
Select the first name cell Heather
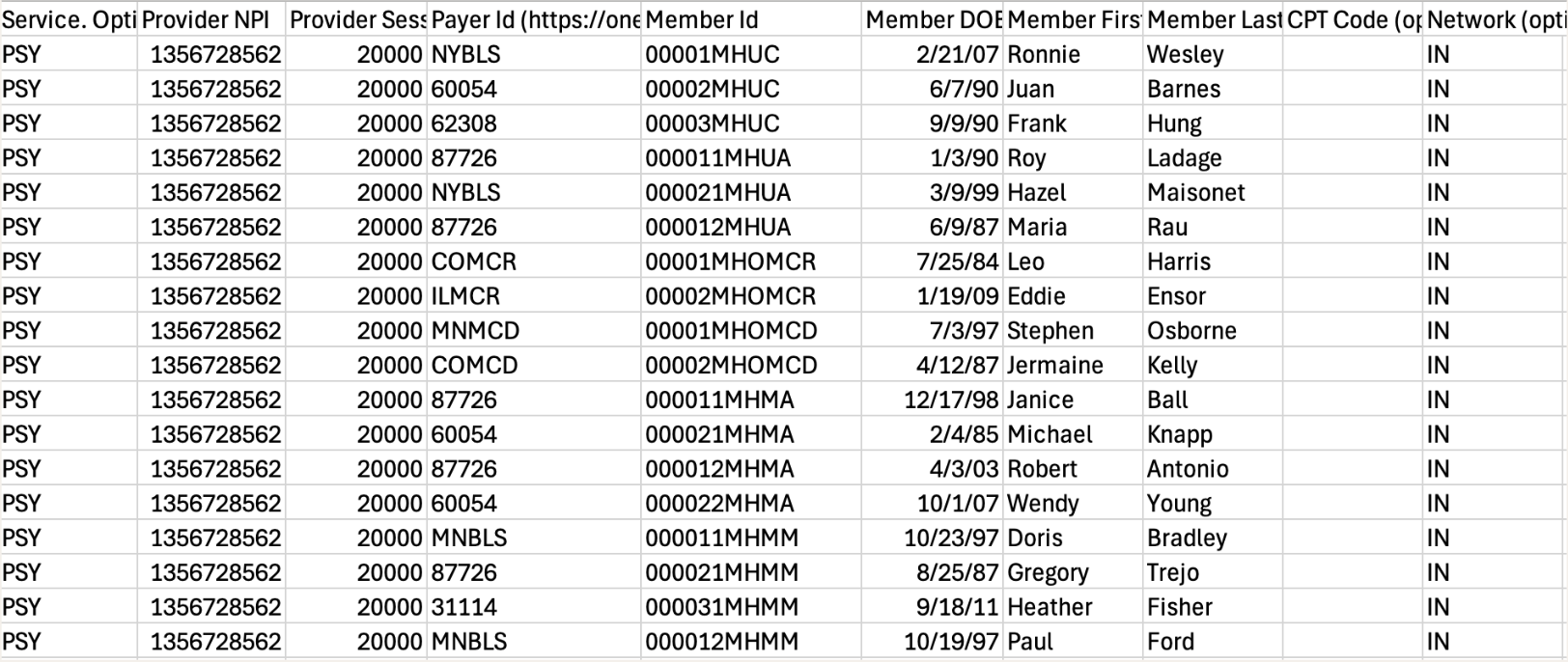[1073, 607]
